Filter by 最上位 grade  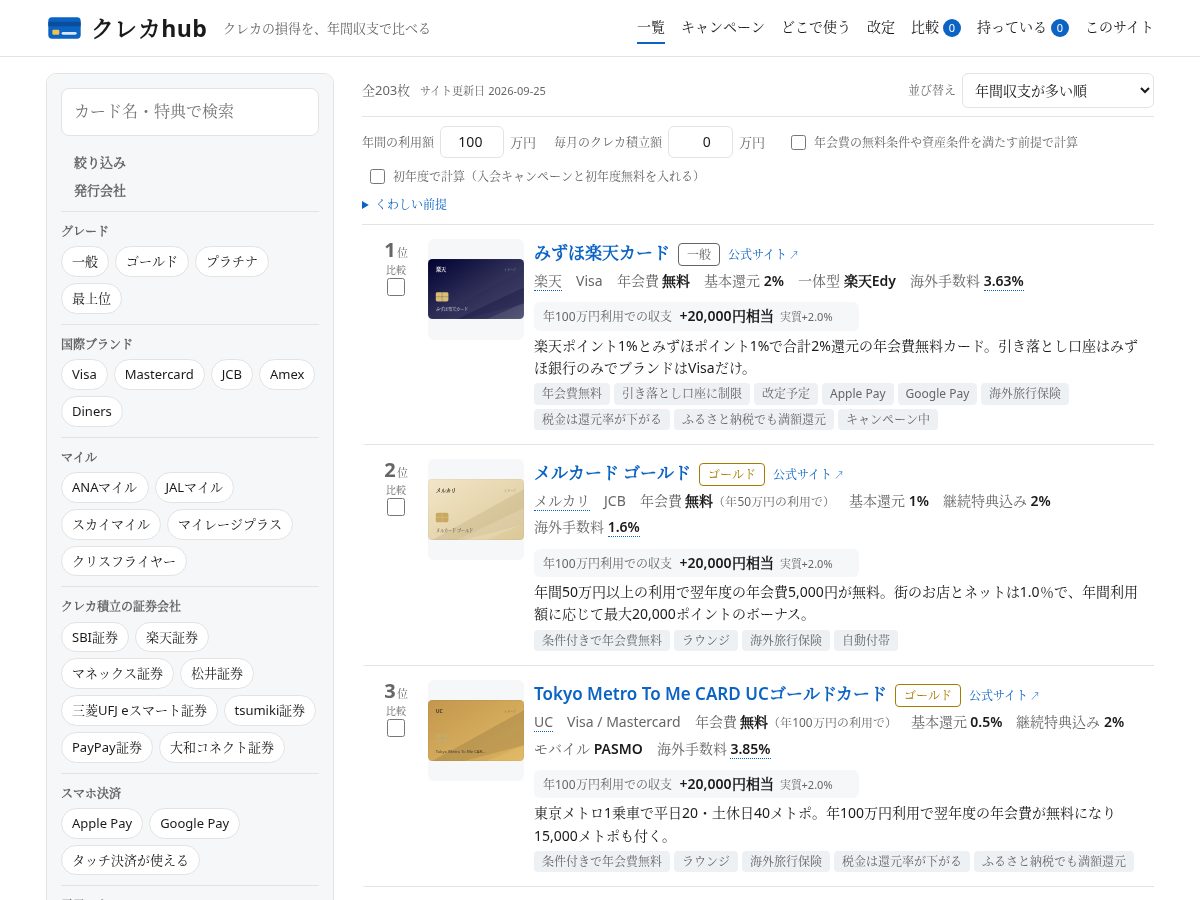pyautogui.click(x=92, y=298)
